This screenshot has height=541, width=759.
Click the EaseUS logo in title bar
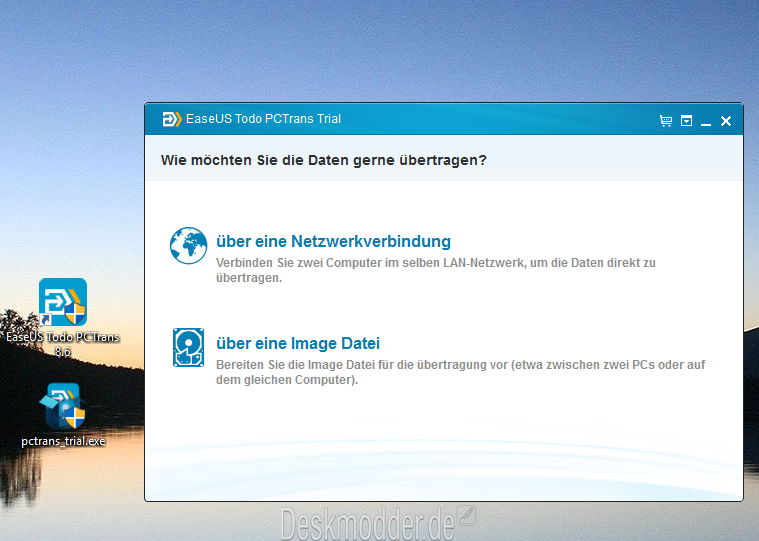tap(171, 119)
